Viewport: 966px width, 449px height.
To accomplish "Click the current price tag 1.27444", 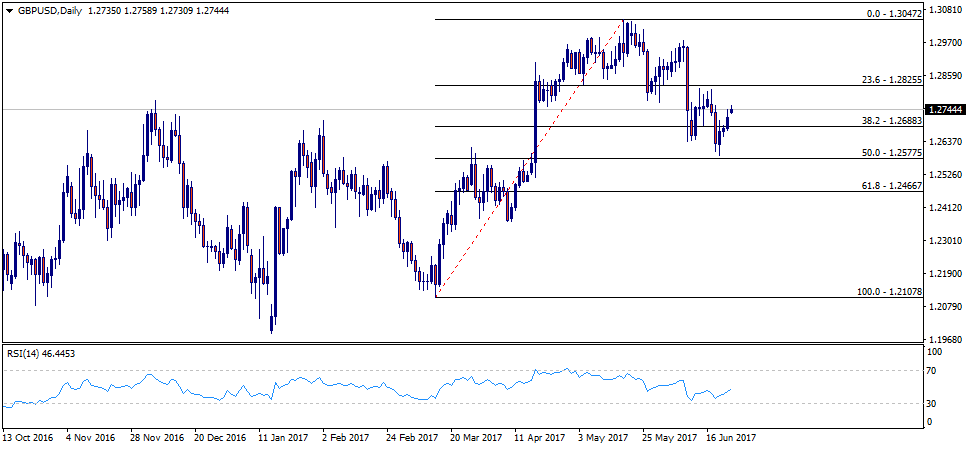I will click(x=945, y=109).
